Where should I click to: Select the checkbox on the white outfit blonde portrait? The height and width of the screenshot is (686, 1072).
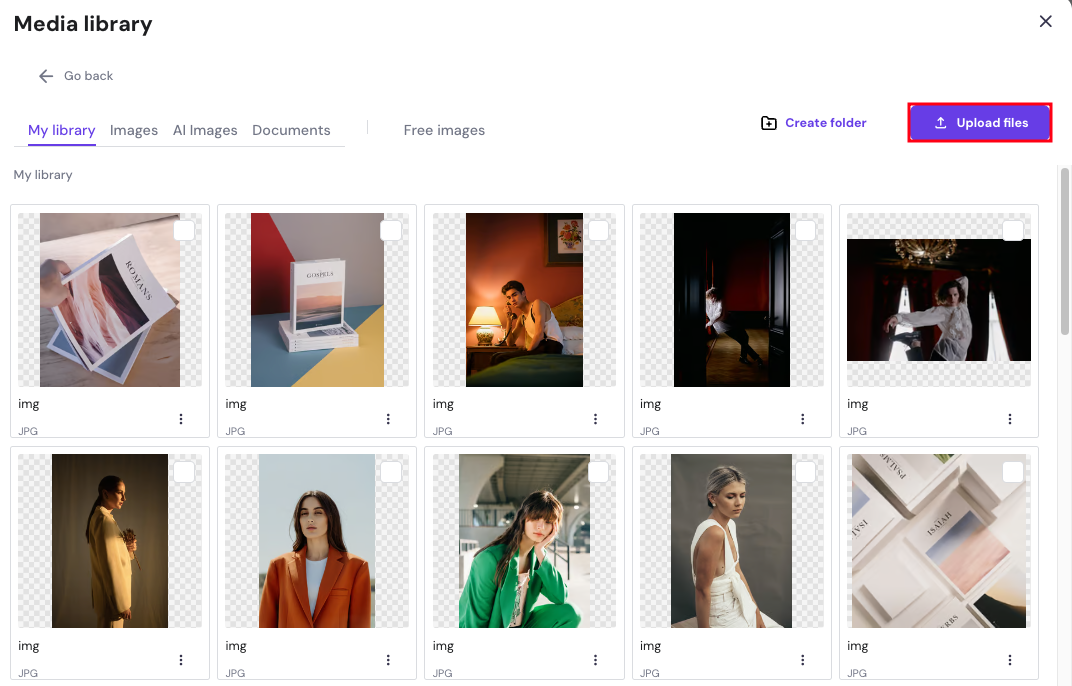click(805, 471)
